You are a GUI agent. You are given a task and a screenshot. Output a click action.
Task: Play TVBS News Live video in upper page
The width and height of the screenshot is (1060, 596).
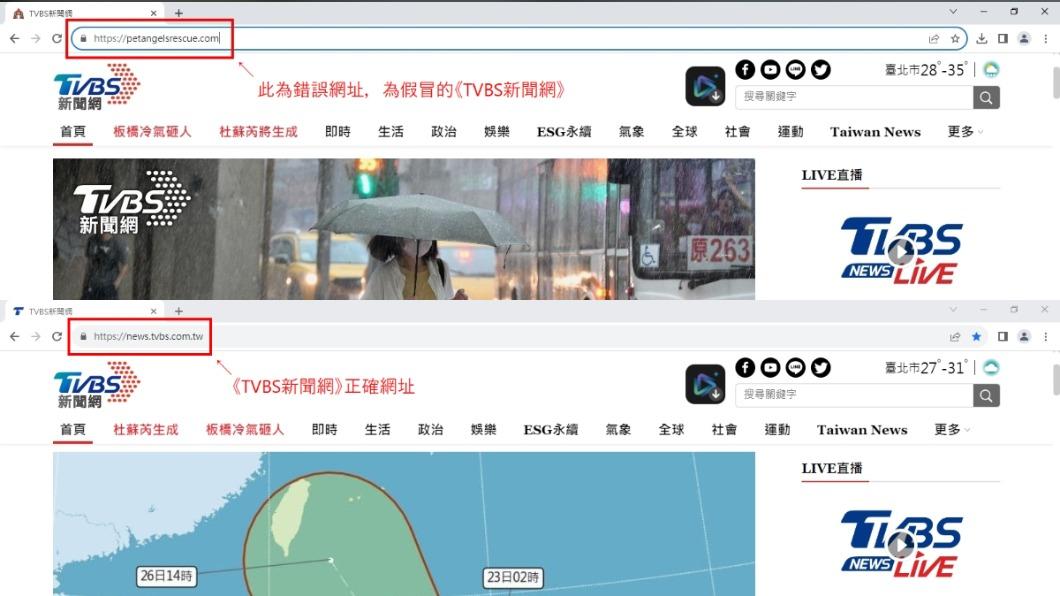[901, 251]
